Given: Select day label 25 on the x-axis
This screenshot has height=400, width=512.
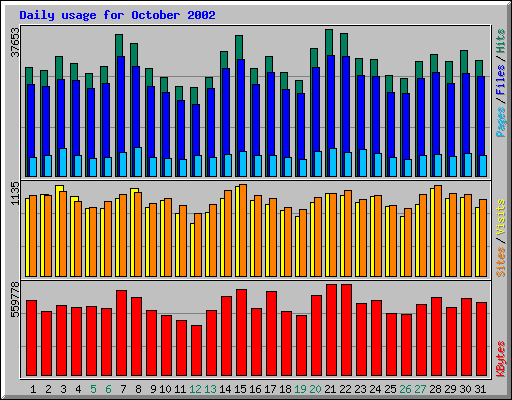Looking at the screenshot, I should (x=390, y=389).
